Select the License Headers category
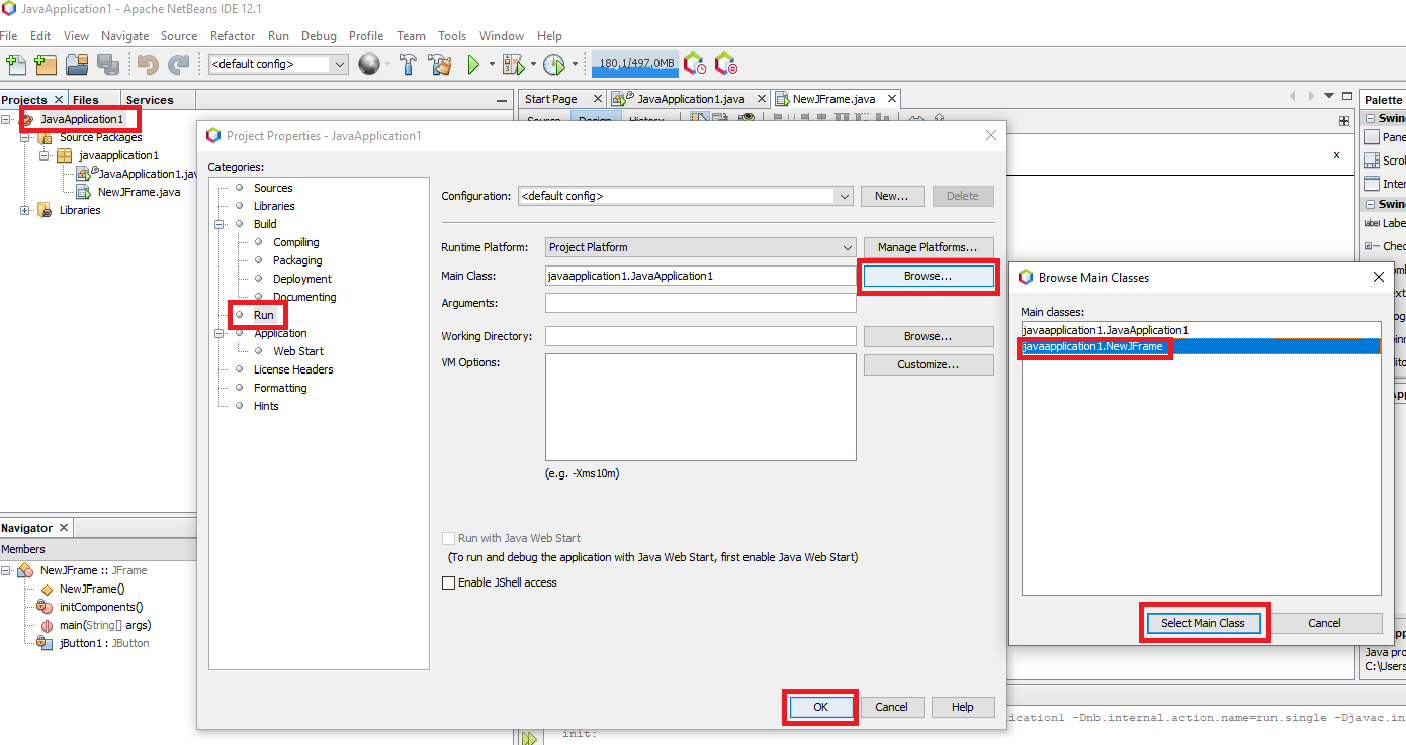 point(294,369)
